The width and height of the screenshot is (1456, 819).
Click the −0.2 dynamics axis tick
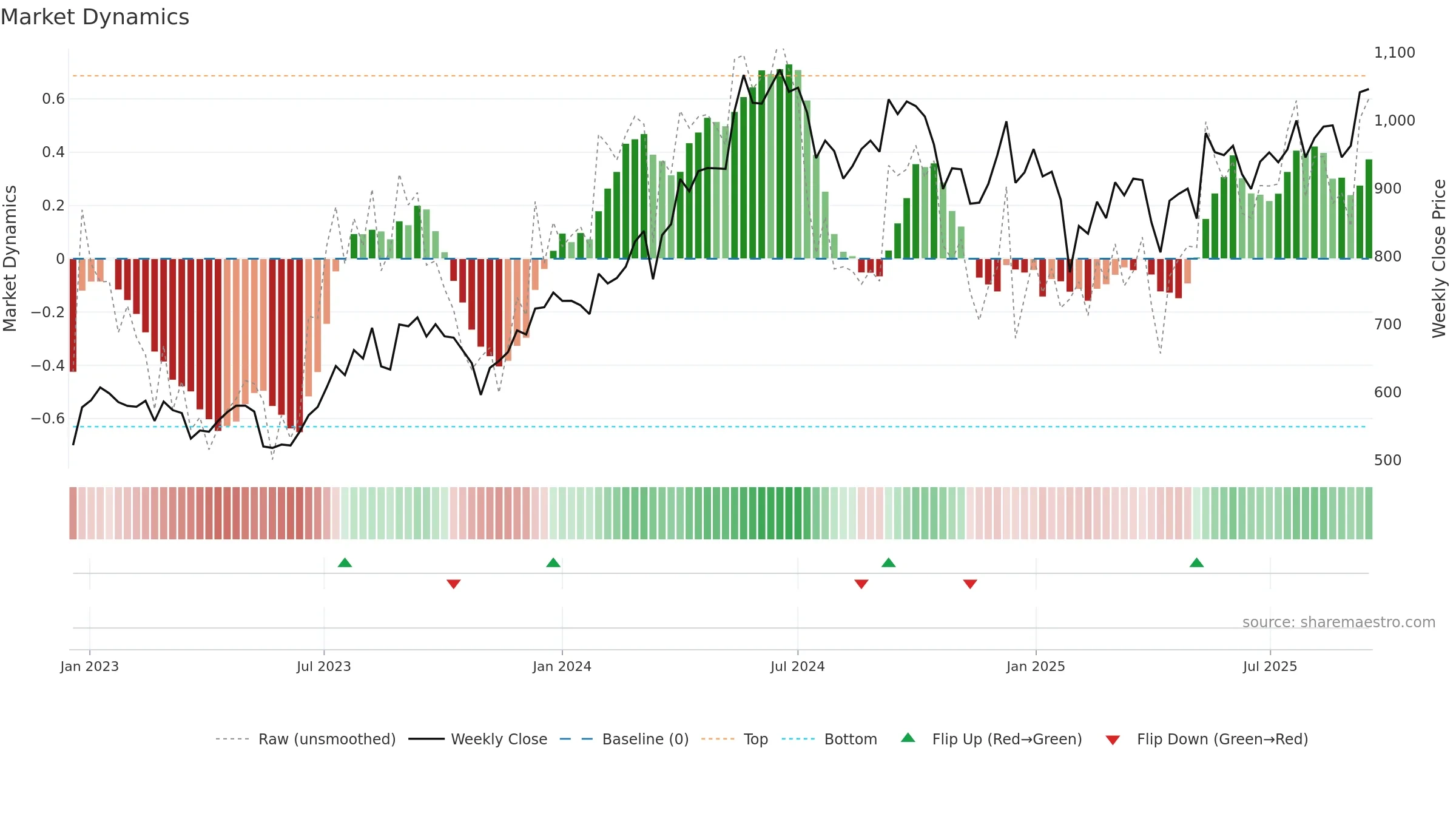48,312
